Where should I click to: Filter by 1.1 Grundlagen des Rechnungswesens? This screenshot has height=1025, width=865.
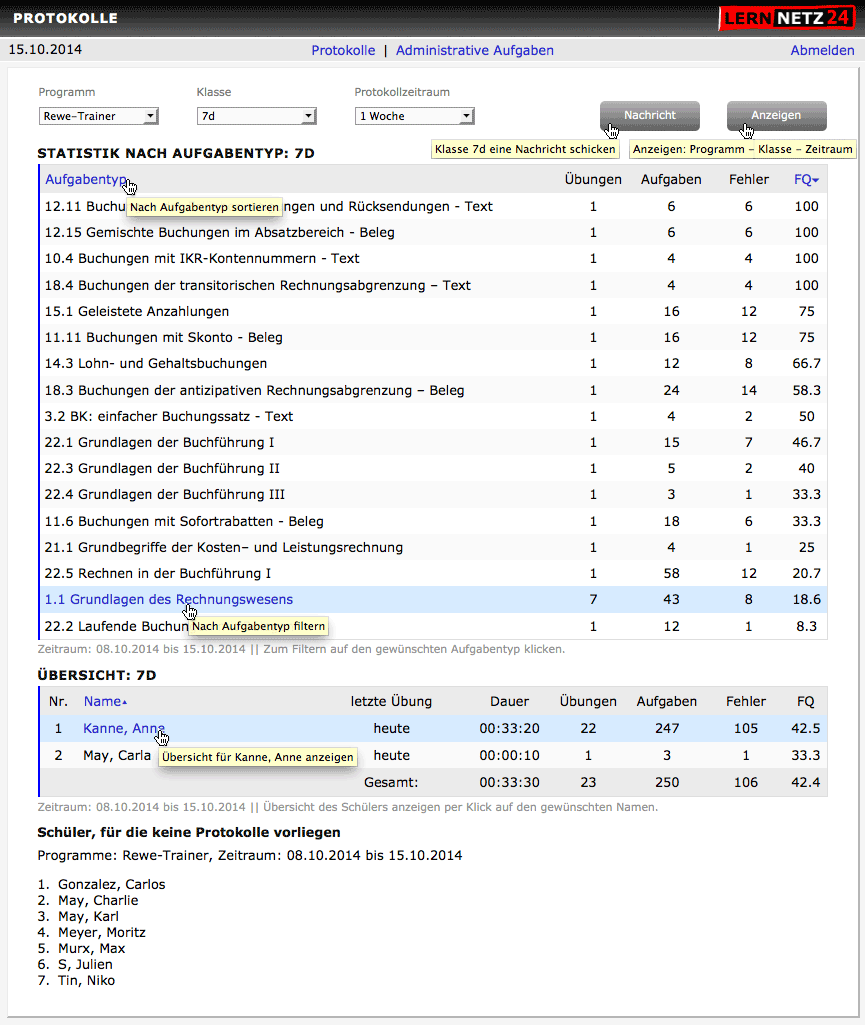(169, 599)
